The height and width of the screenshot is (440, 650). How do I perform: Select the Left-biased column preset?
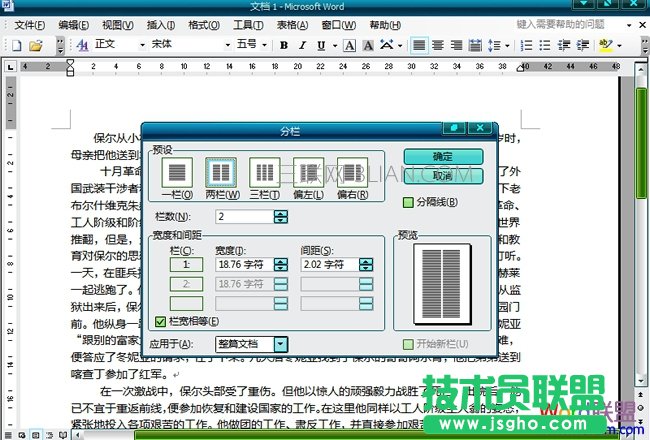(308, 173)
